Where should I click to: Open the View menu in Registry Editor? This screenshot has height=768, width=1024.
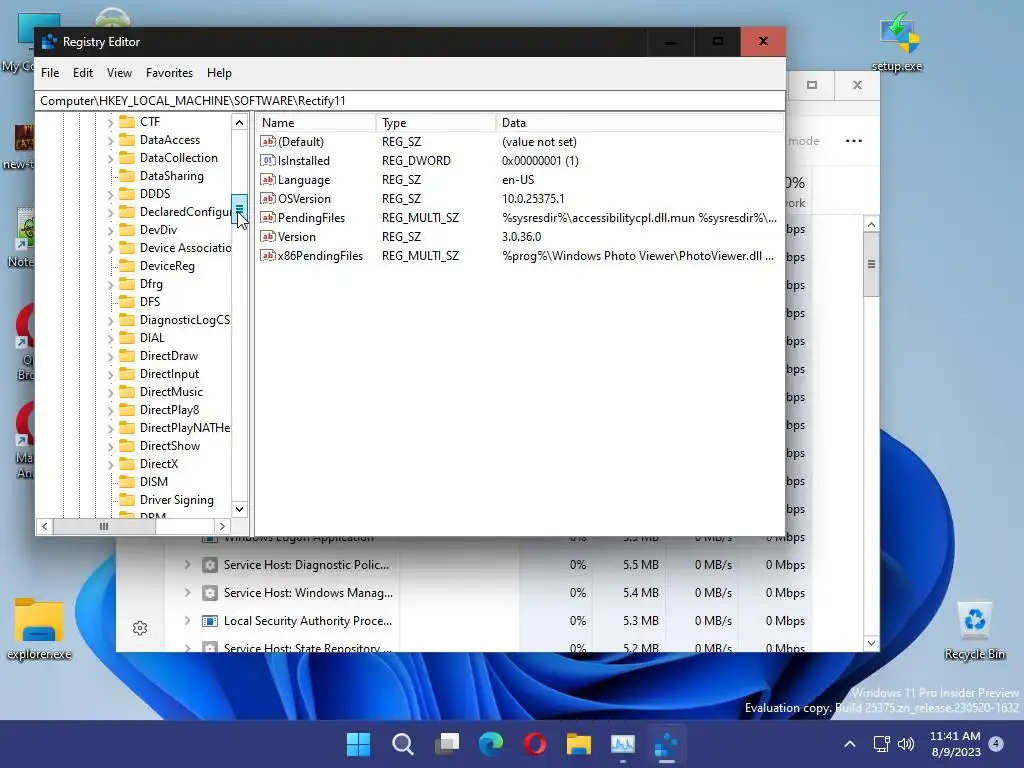click(119, 72)
